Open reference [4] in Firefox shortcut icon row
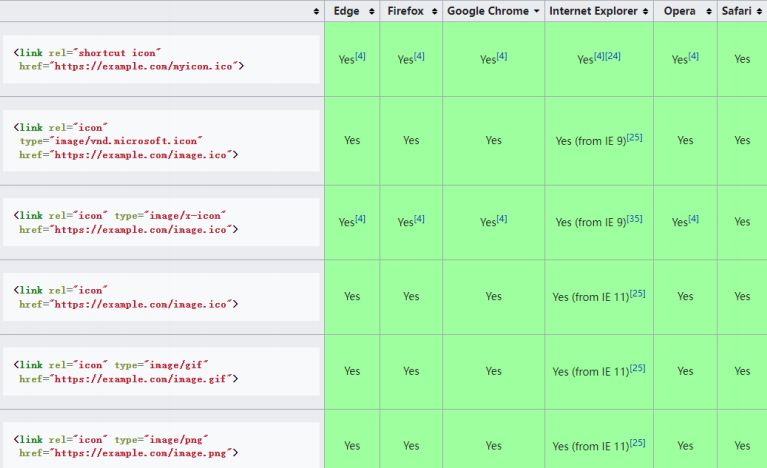Image resolution: width=767 pixels, height=468 pixels. [x=419, y=56]
